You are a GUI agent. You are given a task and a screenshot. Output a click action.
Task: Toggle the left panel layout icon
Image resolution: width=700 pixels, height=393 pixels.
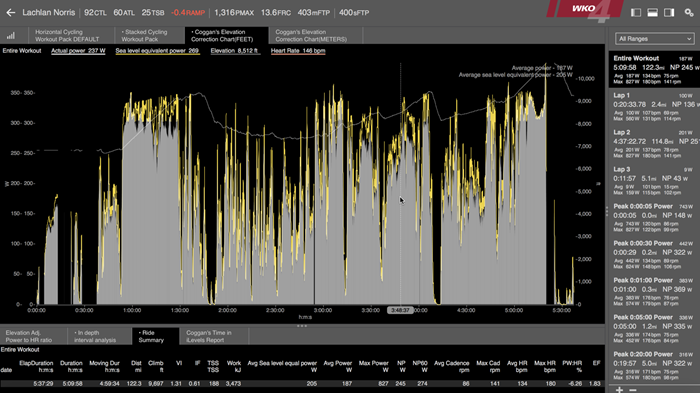(x=636, y=13)
